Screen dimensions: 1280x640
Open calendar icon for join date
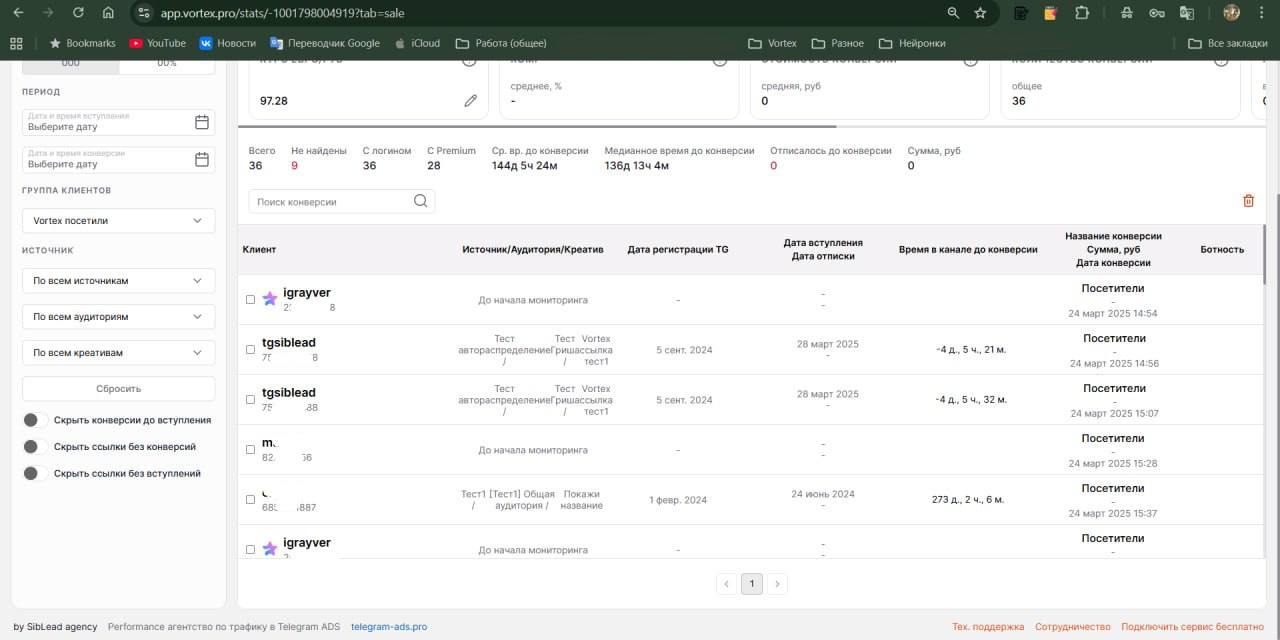tap(202, 122)
